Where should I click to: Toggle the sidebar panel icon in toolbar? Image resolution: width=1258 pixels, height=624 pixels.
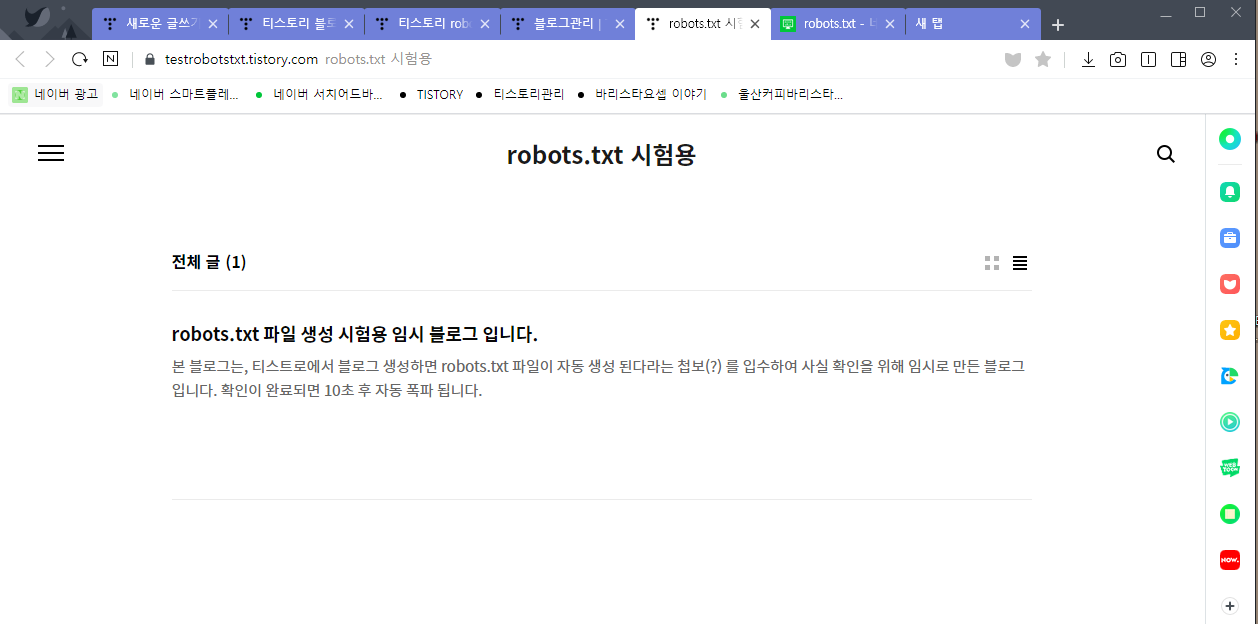[x=1178, y=60]
